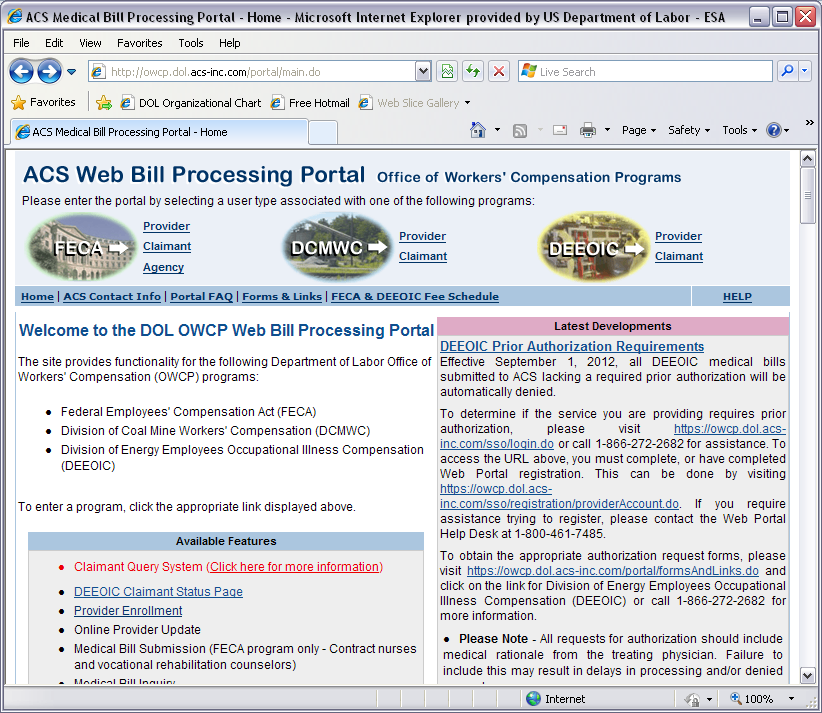Expand the address bar URL dropdown
This screenshot has height=713, width=822.
[423, 71]
